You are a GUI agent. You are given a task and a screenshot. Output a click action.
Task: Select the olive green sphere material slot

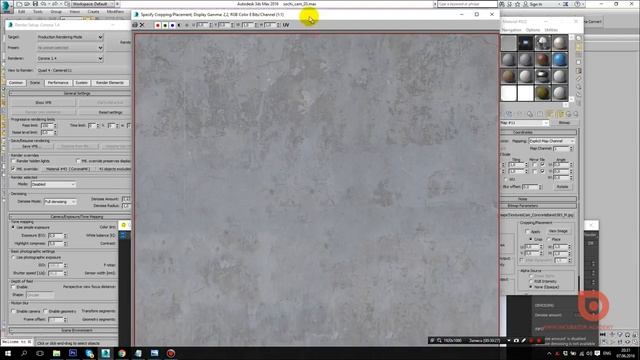542,93
